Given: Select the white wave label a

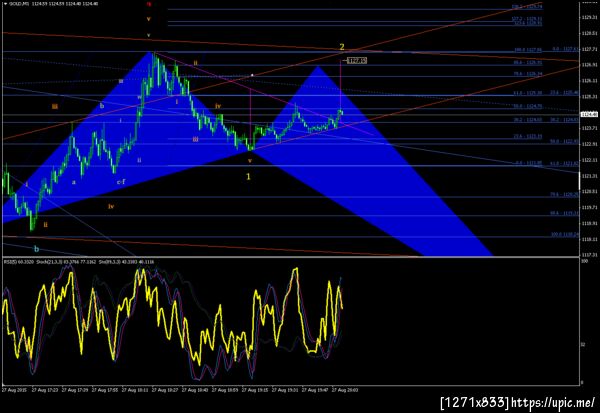Looking at the screenshot, I should click(x=74, y=182).
